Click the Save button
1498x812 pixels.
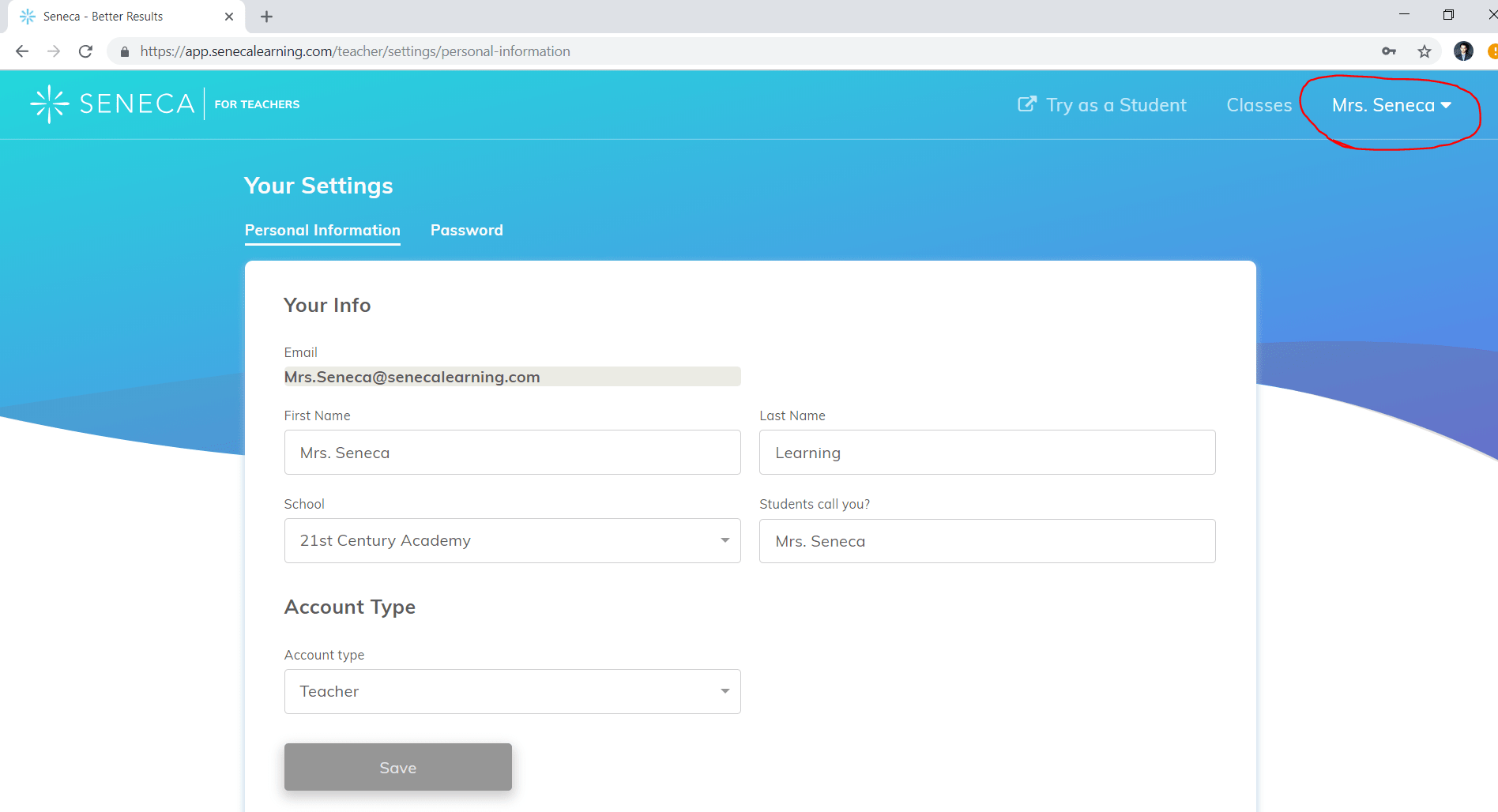pos(397,766)
